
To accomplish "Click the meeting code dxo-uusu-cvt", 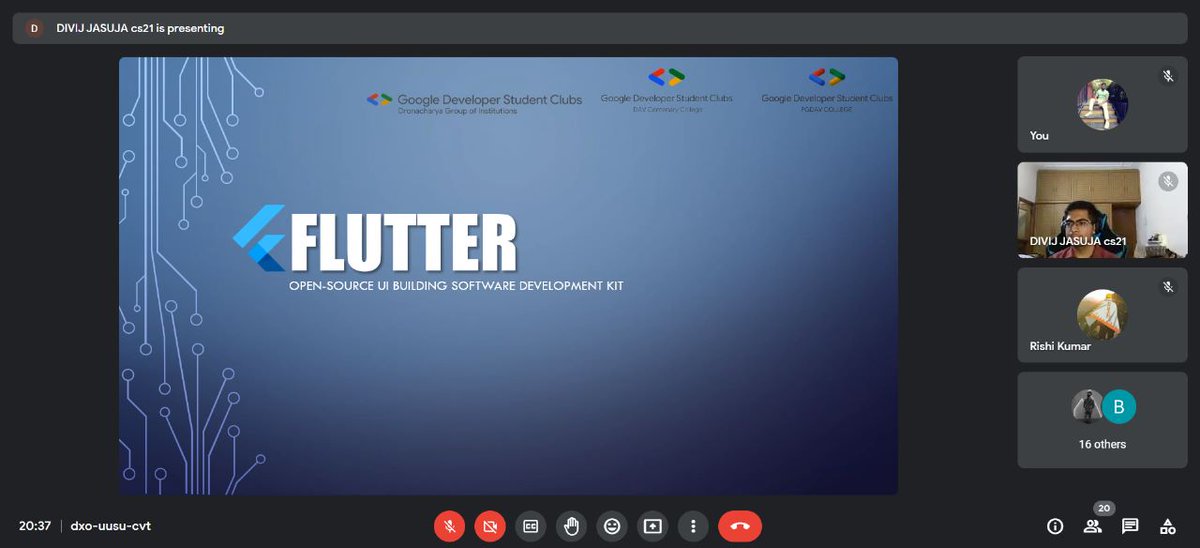I will (111, 526).
